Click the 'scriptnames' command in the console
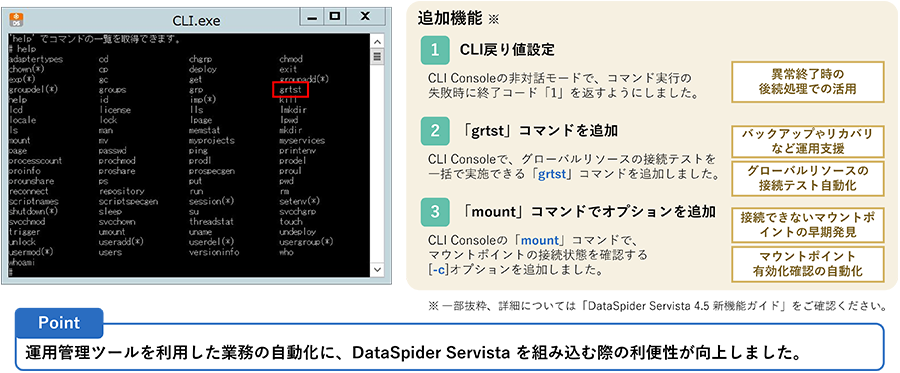900x373 pixels. click(x=34, y=201)
